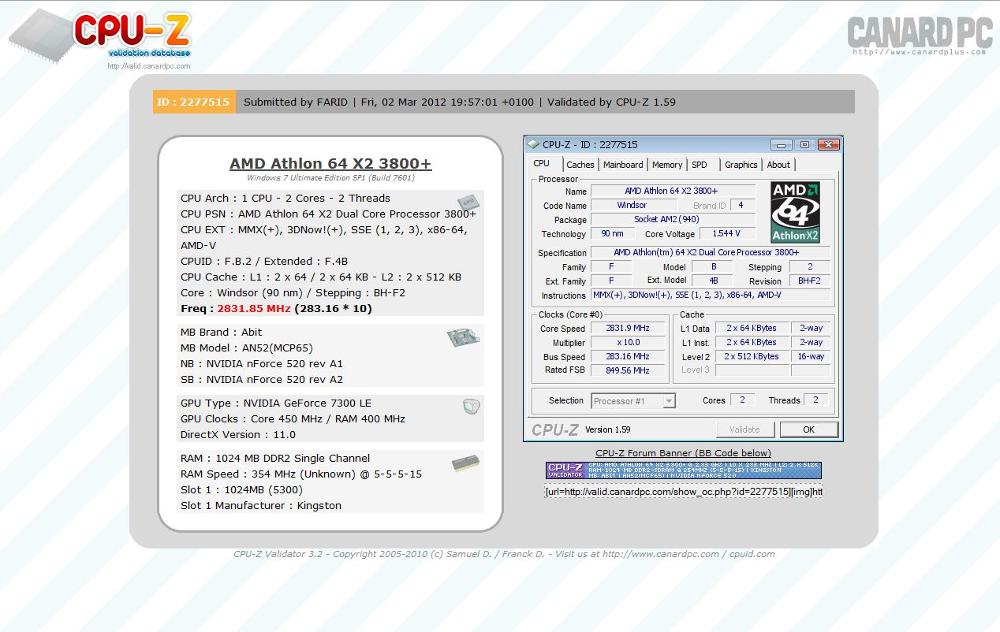
Task: Click the Revision value BH-F2
Action: [809, 281]
